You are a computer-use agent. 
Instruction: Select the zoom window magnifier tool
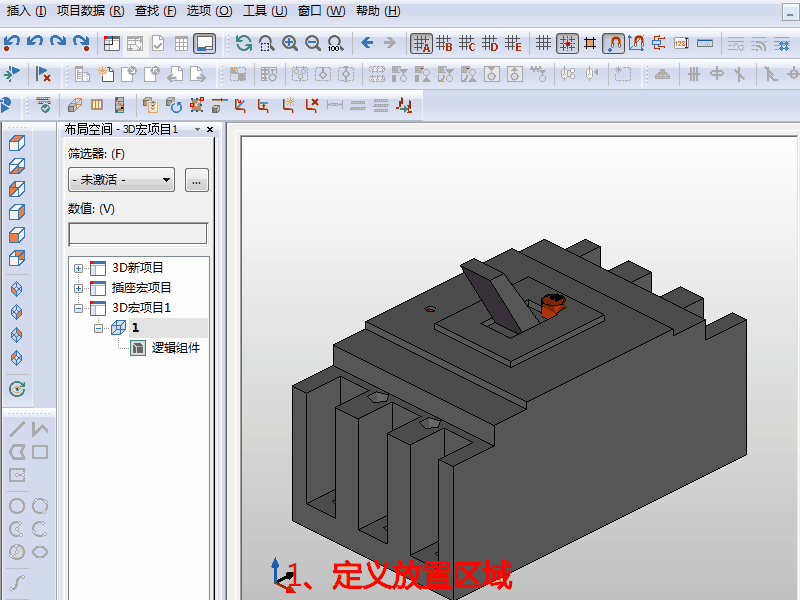pyautogui.click(x=266, y=43)
